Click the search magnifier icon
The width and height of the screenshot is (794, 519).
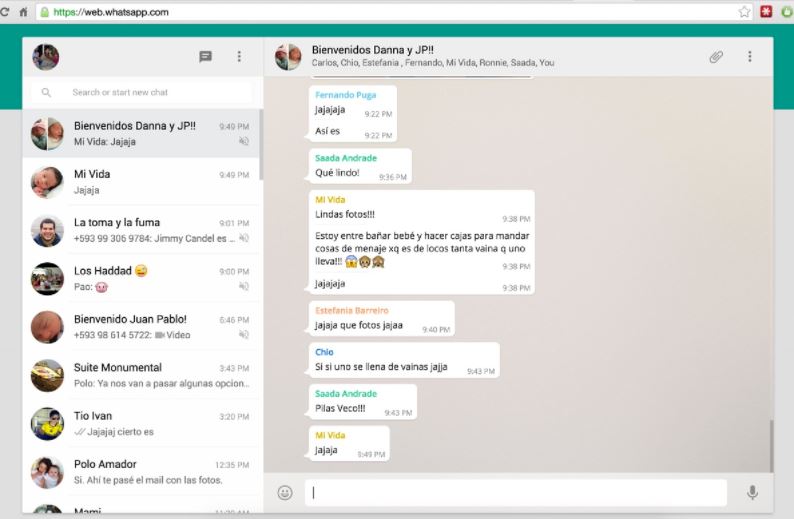[46, 93]
